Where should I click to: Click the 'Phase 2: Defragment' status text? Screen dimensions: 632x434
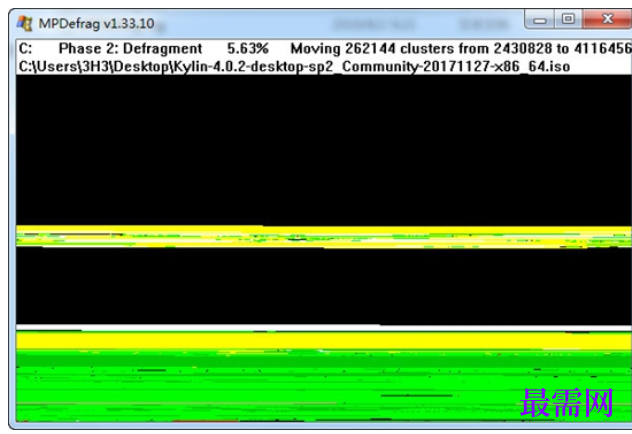(x=130, y=49)
